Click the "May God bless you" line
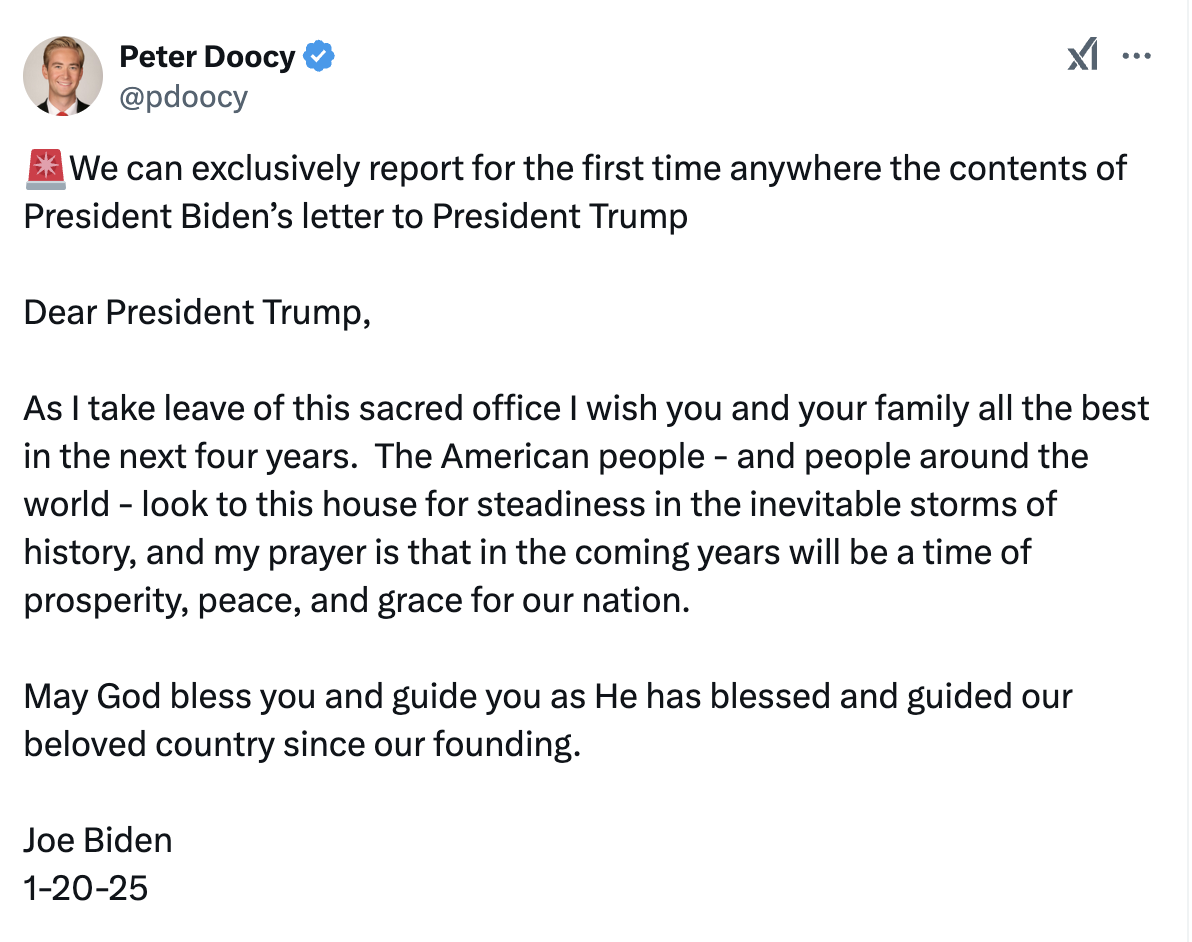Viewport: 1192px width, 942px height. [547, 697]
